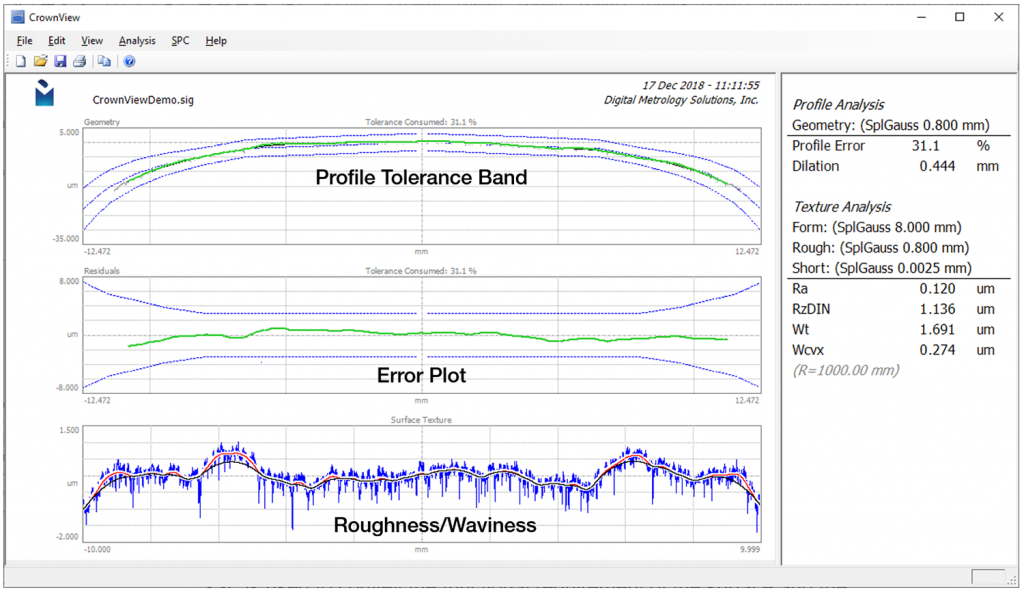Open a file using the folder toolbar icon
This screenshot has width=1024, height=592.
pyautogui.click(x=40, y=61)
